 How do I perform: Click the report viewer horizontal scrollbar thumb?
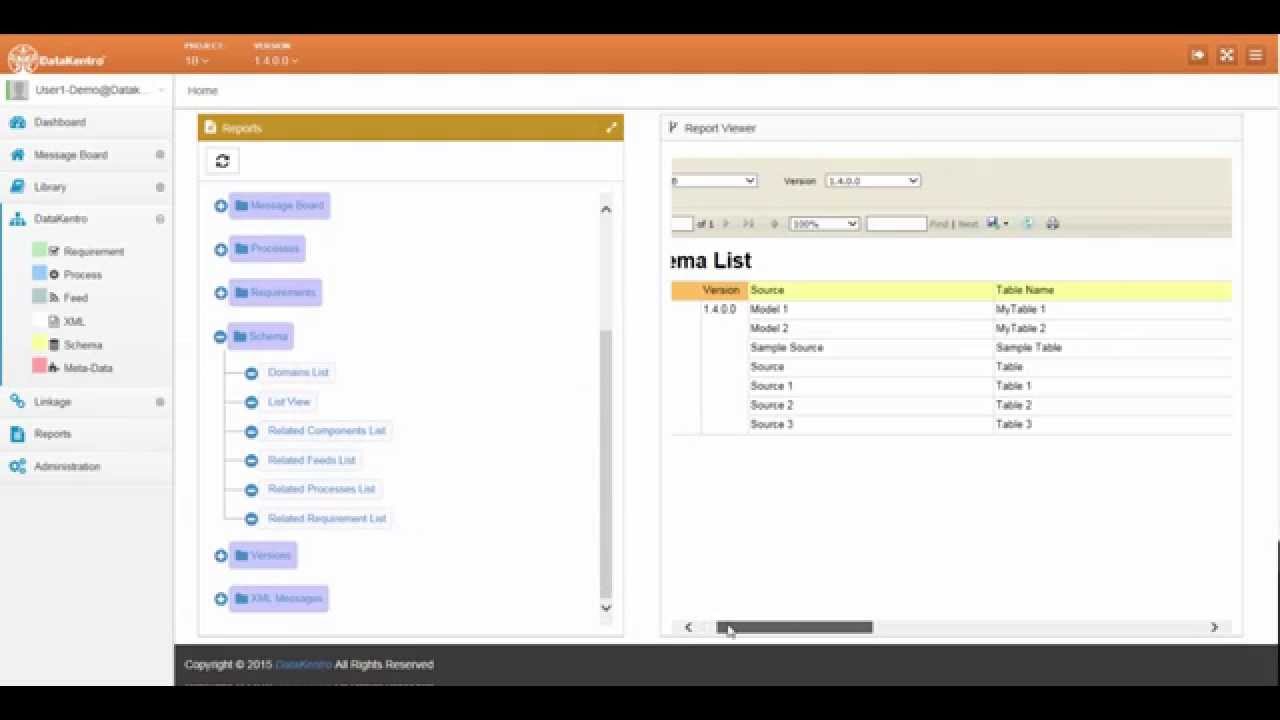point(794,627)
